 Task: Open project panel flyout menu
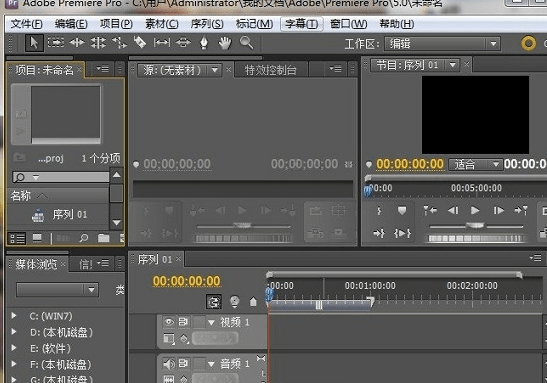tap(103, 69)
